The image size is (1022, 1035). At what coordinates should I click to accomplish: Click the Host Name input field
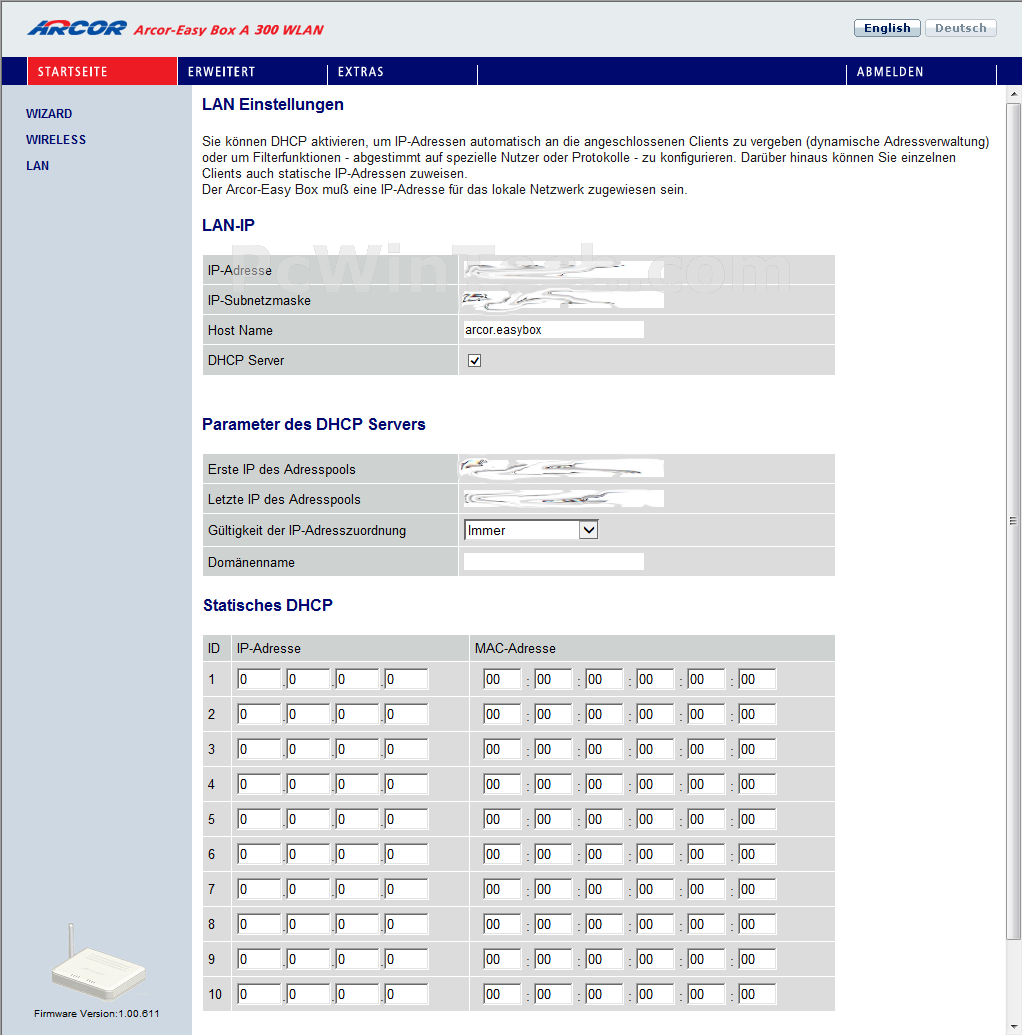click(553, 329)
